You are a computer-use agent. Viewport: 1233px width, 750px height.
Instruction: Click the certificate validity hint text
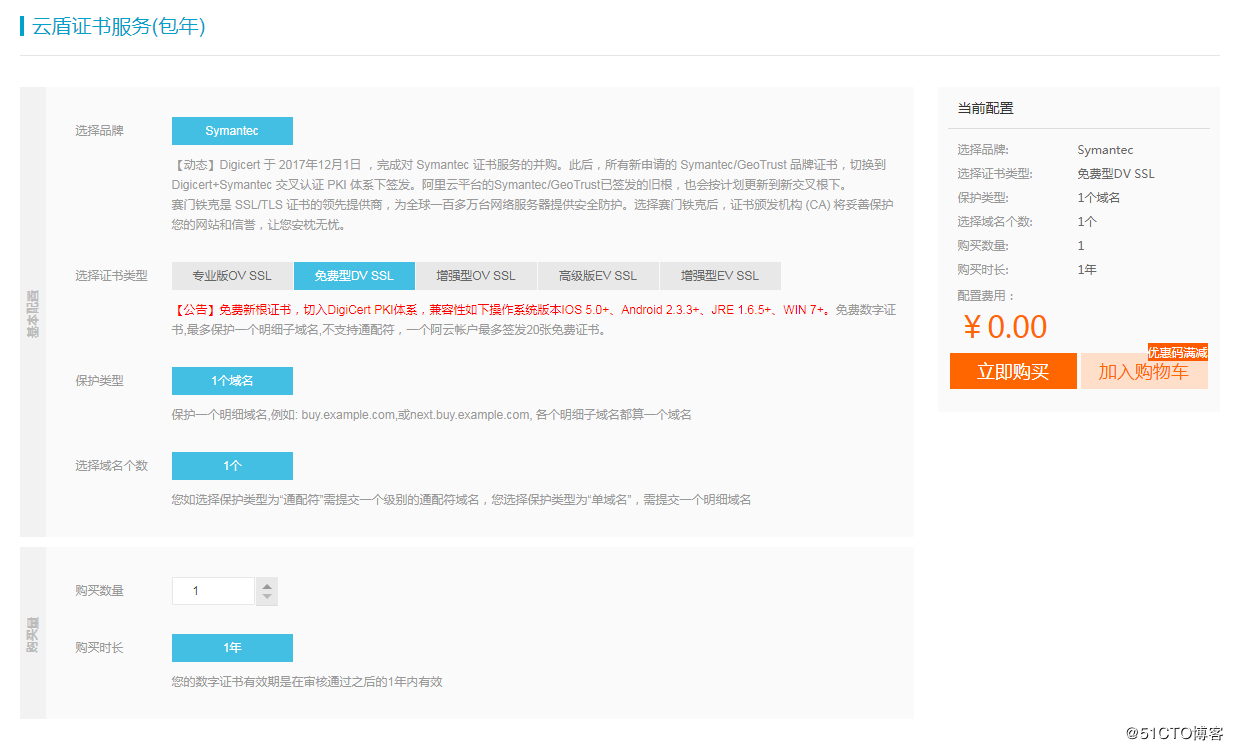coord(307,682)
